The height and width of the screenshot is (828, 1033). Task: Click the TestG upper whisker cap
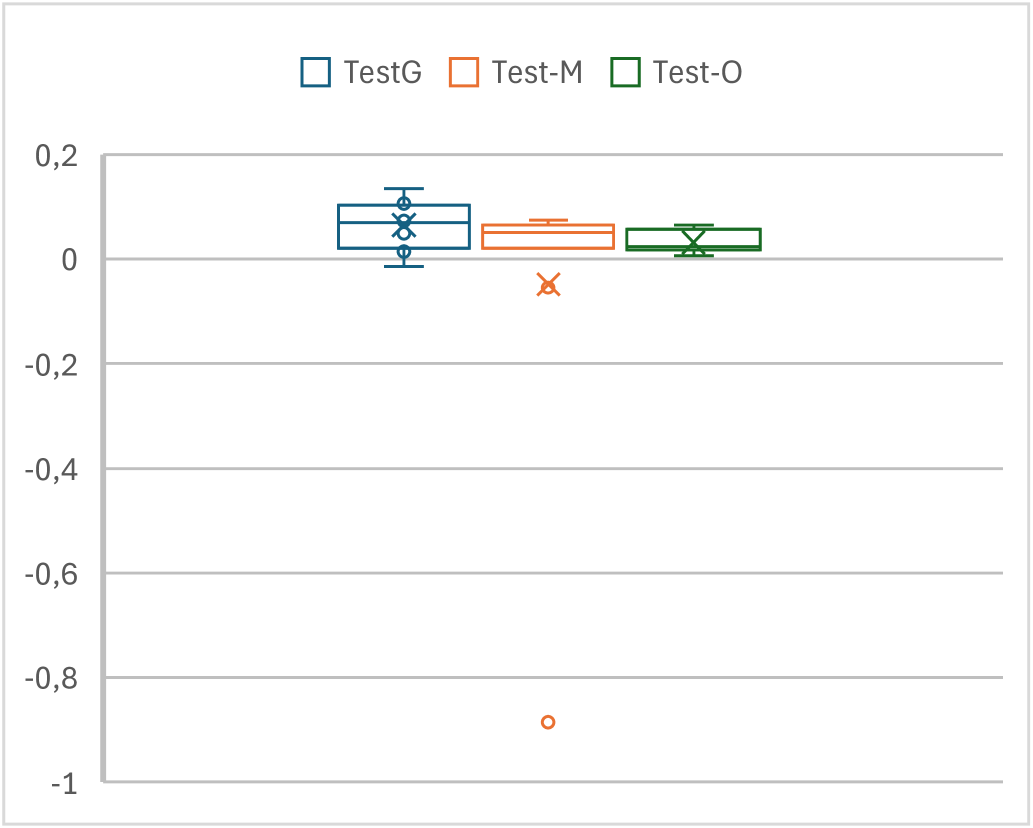[x=404, y=188]
